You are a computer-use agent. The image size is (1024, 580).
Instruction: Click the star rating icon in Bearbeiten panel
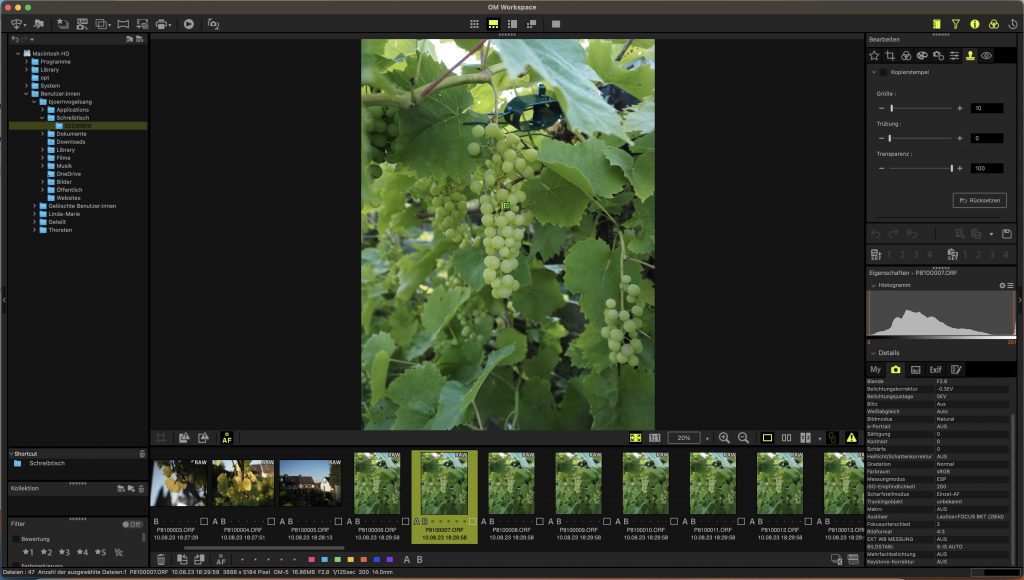pos(874,56)
